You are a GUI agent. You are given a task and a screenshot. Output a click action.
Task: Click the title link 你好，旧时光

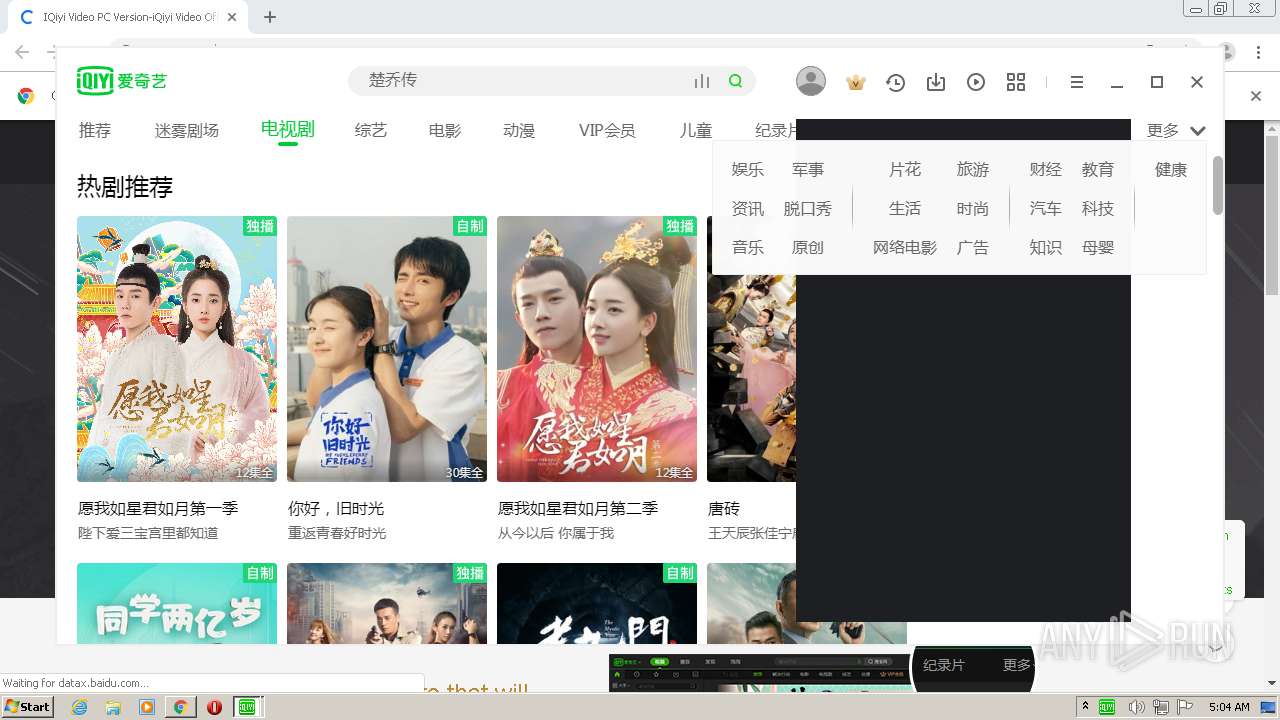(336, 509)
